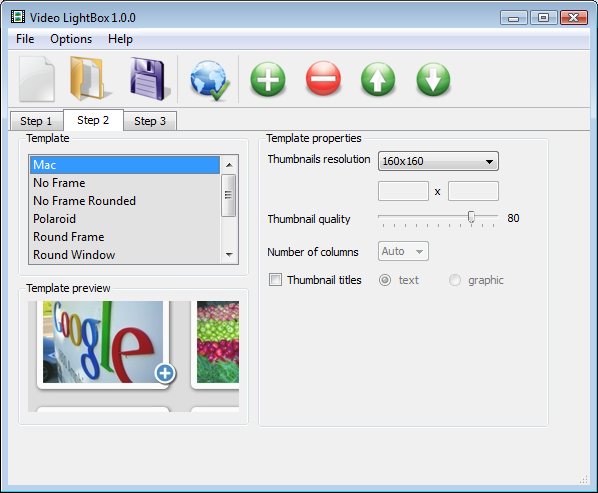Choose the Polaroid template
Viewport: 598px width, 493px height.
click(x=55, y=219)
